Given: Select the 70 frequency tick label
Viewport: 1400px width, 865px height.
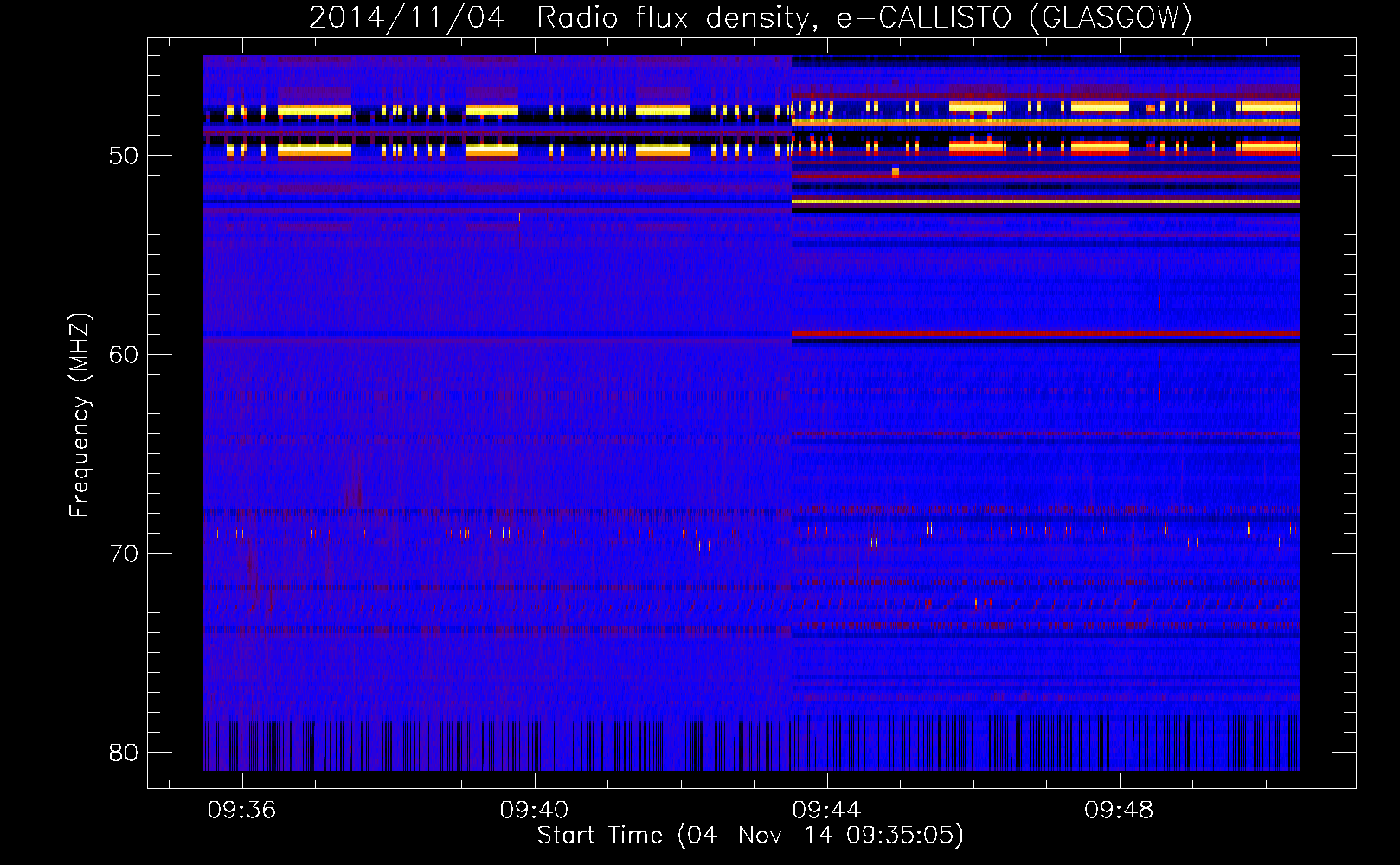Looking at the screenshot, I should 124,554.
